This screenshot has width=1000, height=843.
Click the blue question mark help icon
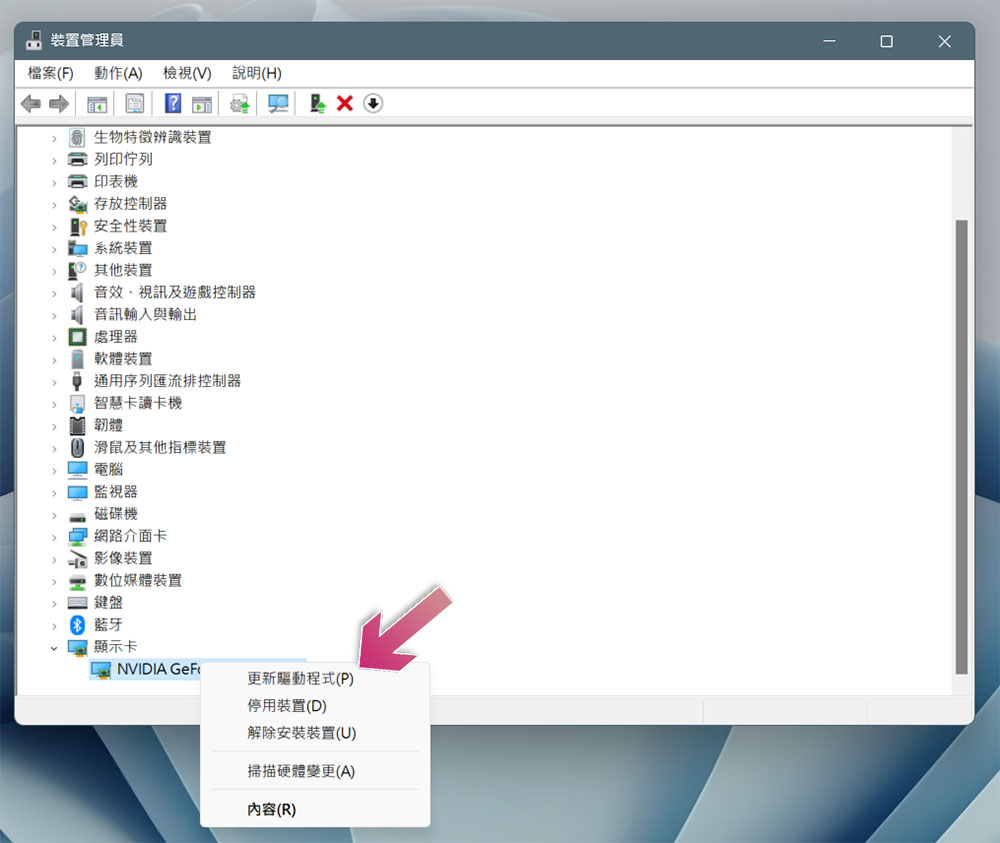pos(173,103)
